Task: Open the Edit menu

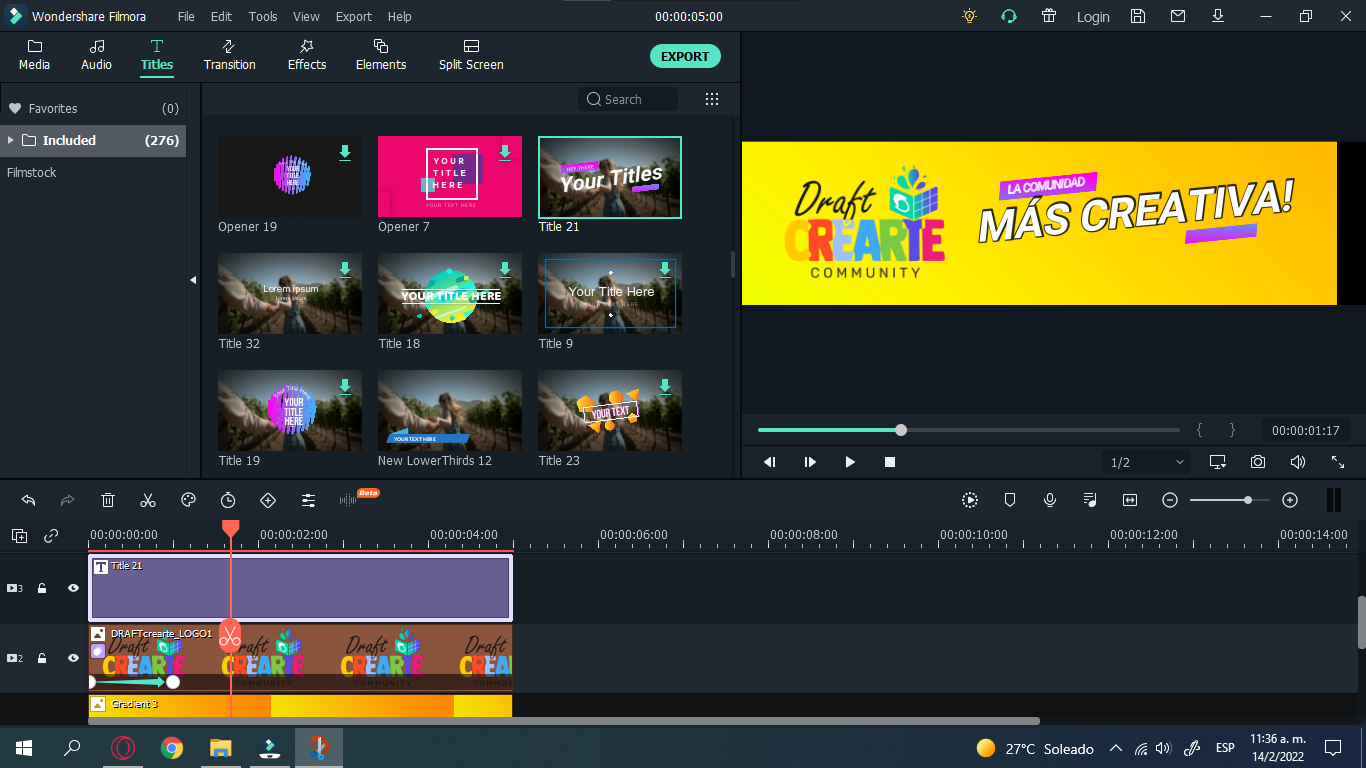Action: pyautogui.click(x=221, y=17)
